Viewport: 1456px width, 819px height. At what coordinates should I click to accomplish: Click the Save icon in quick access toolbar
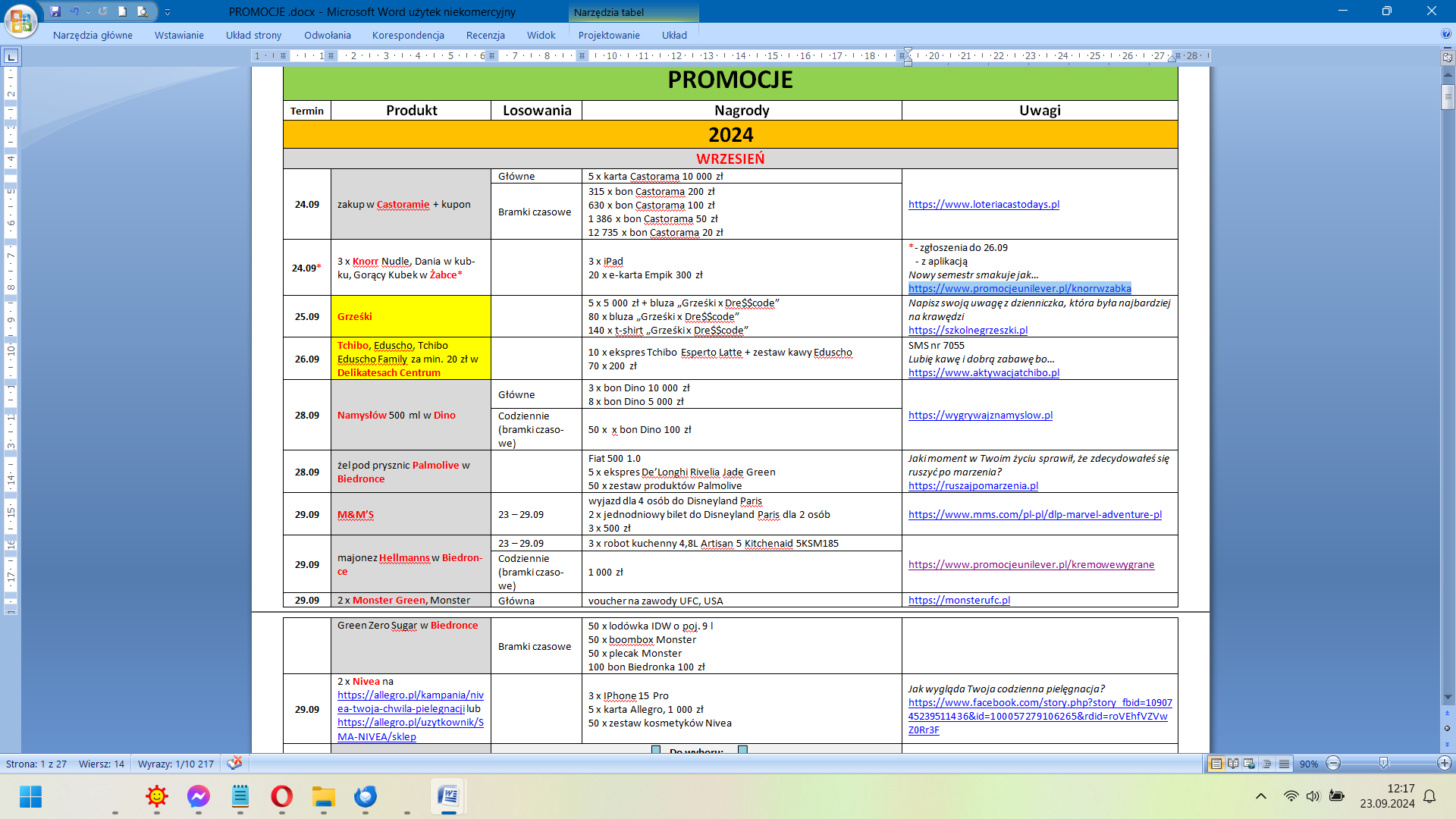click(55, 11)
